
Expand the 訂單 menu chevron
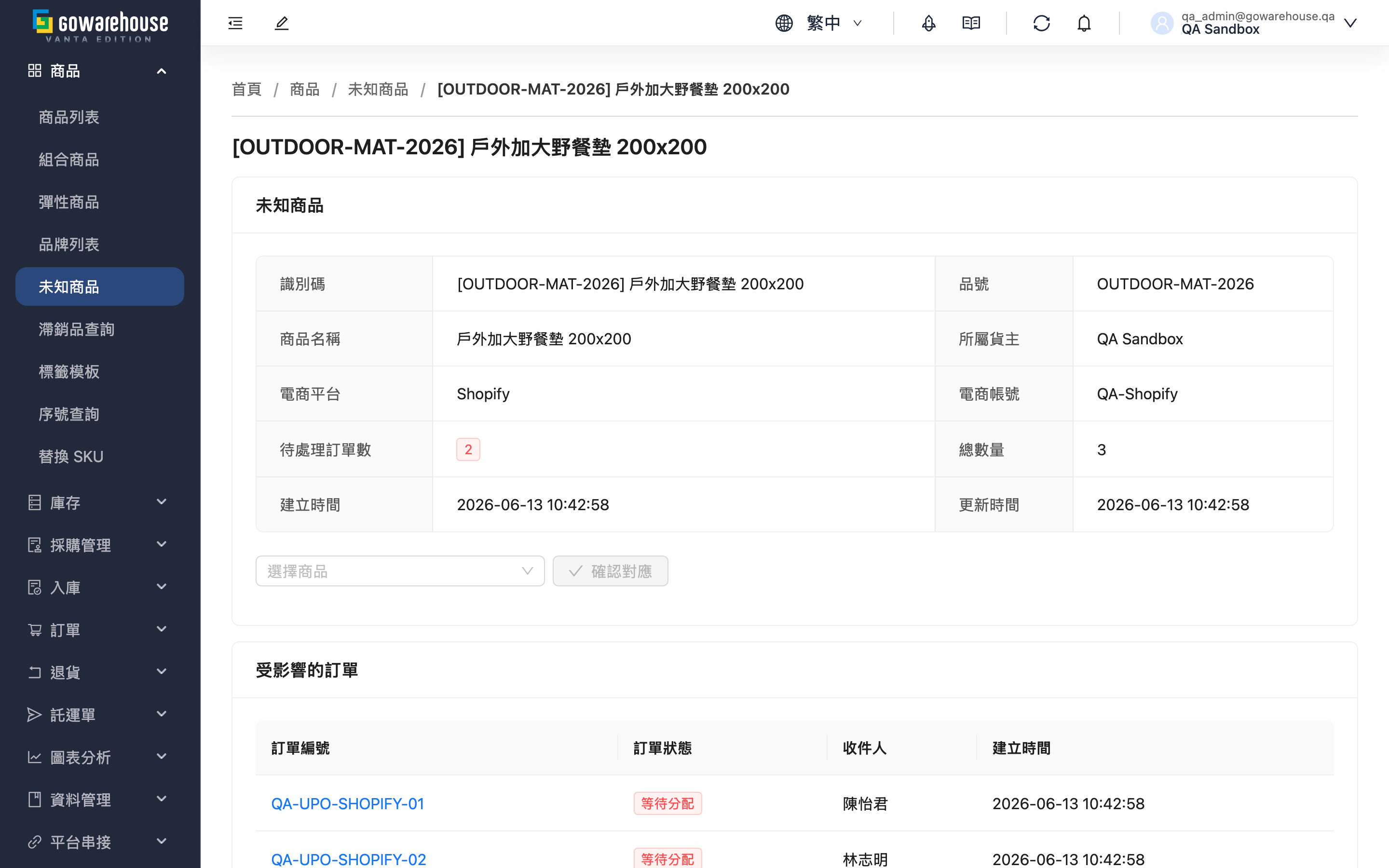(x=162, y=629)
